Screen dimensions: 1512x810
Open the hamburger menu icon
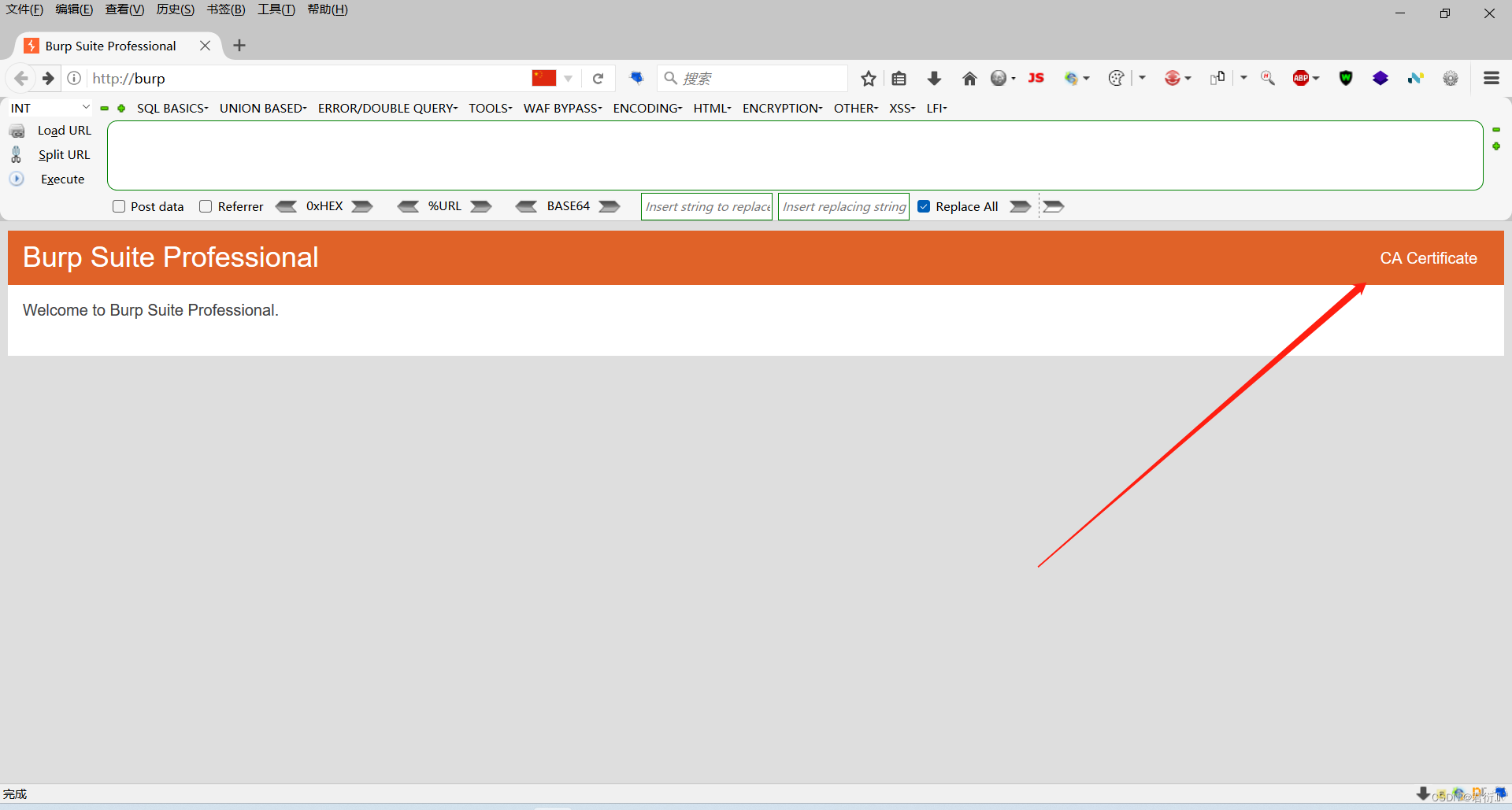(x=1492, y=78)
